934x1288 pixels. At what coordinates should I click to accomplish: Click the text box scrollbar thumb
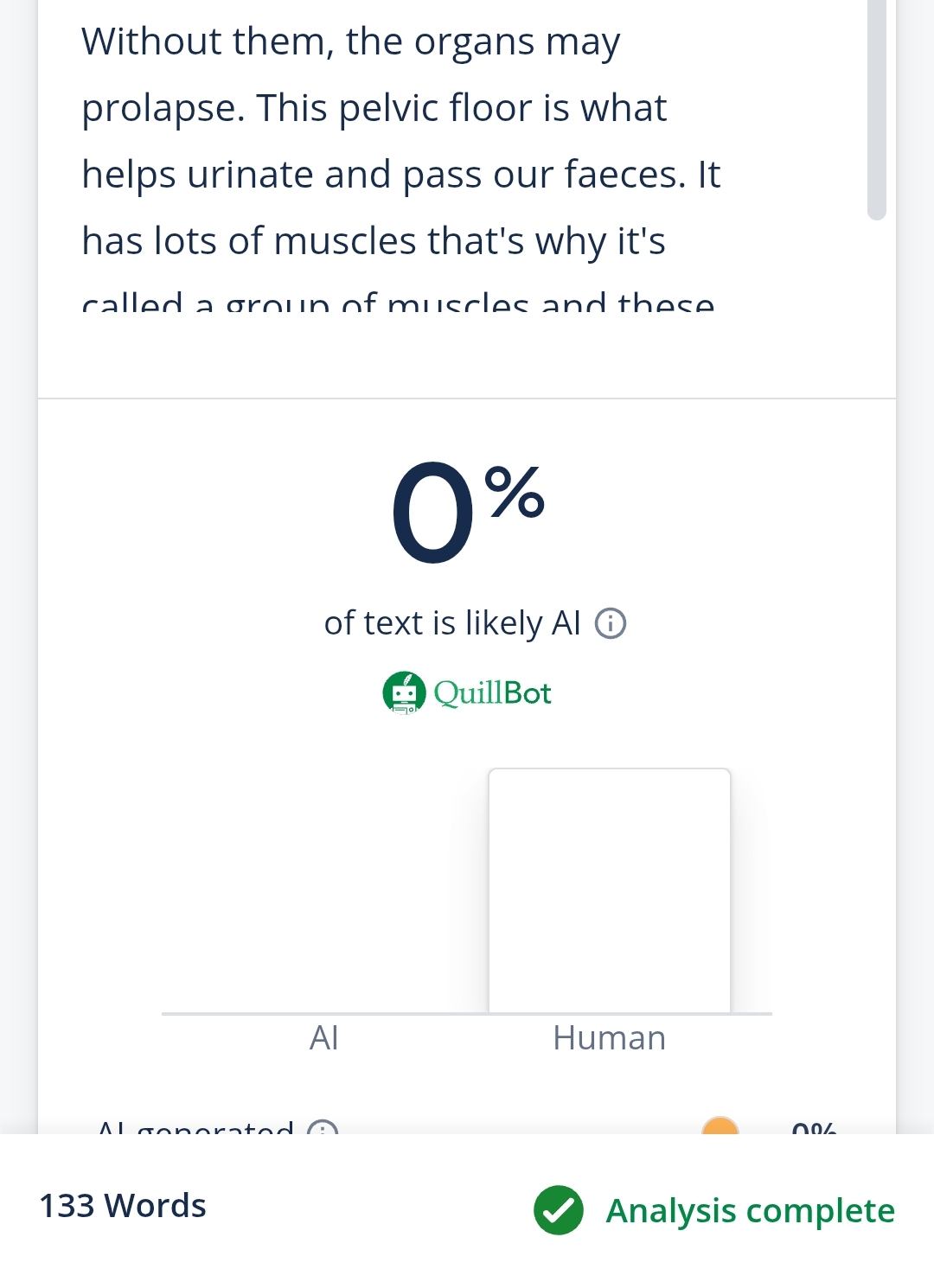[877, 108]
